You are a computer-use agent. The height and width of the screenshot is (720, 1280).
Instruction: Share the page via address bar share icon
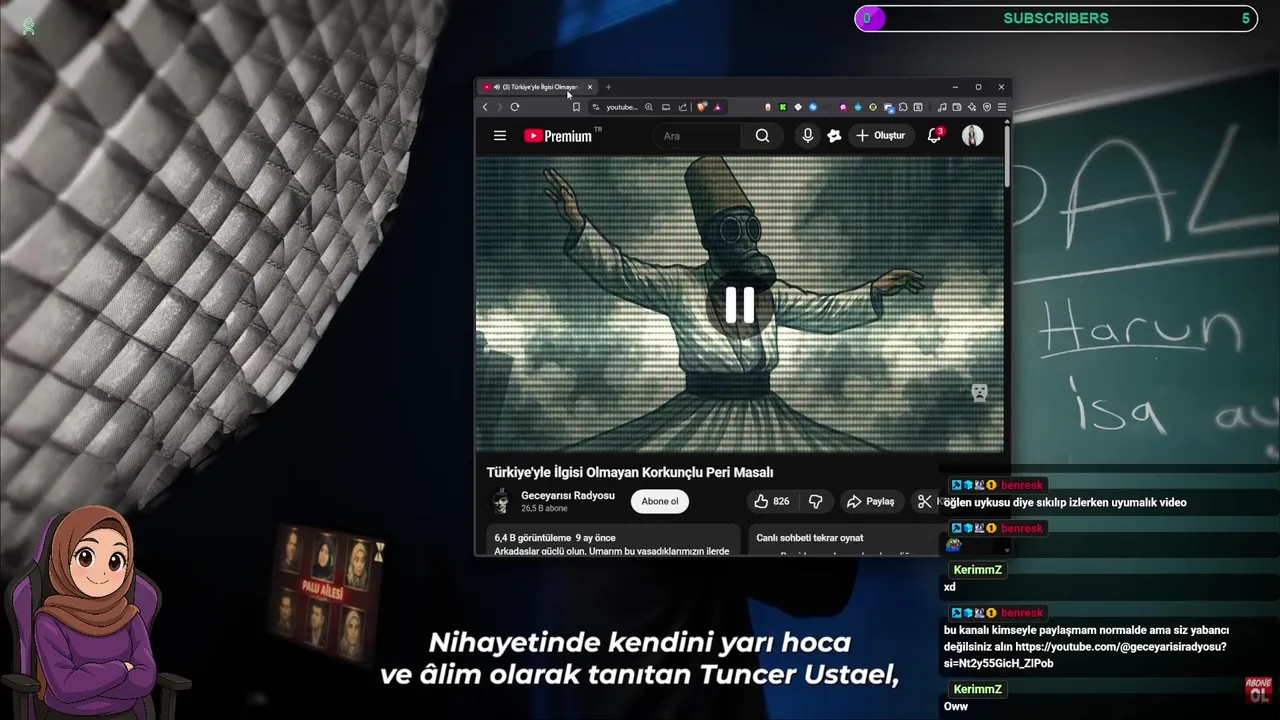(683, 107)
